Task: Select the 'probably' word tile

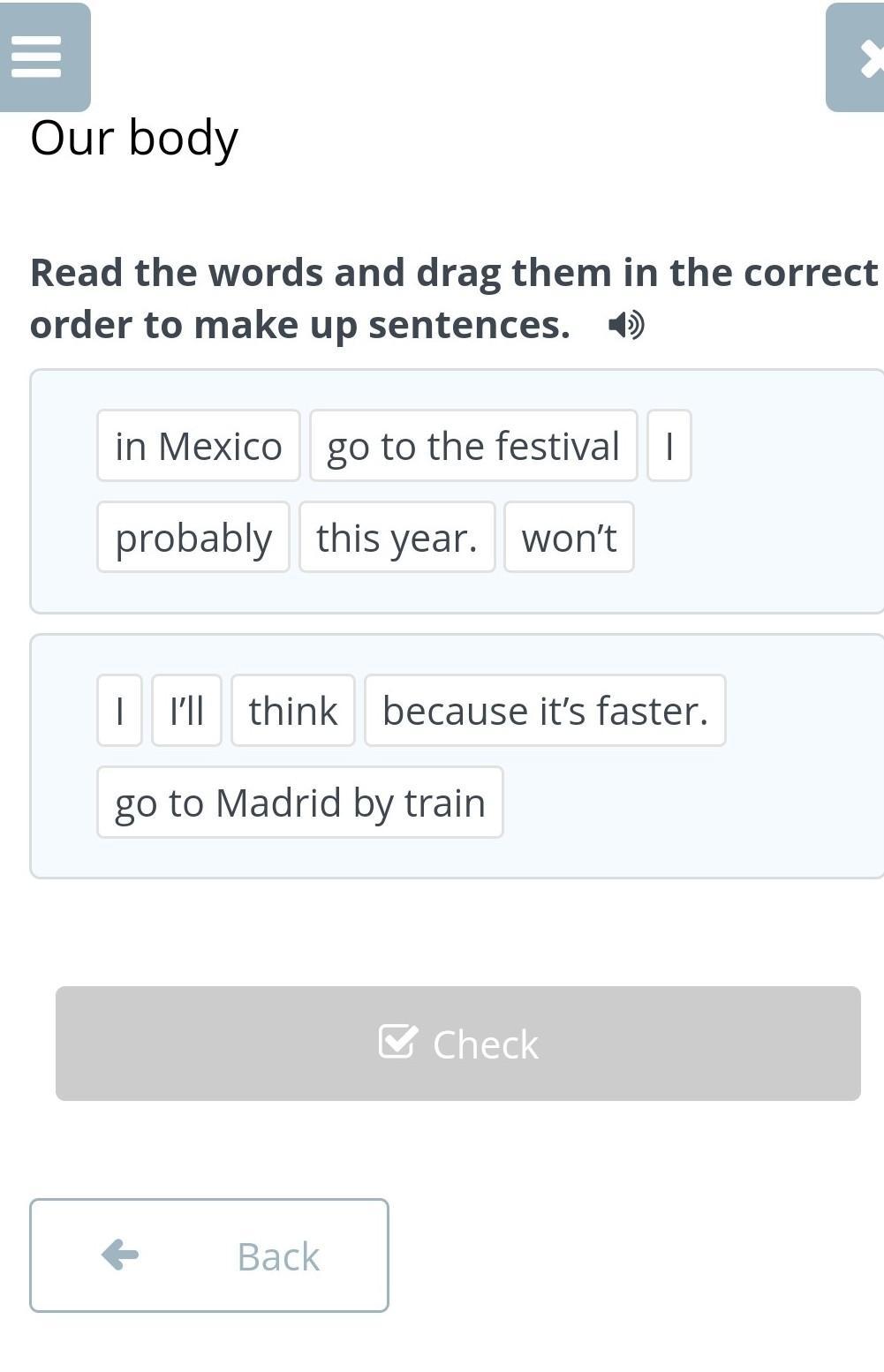Action: 193,537
